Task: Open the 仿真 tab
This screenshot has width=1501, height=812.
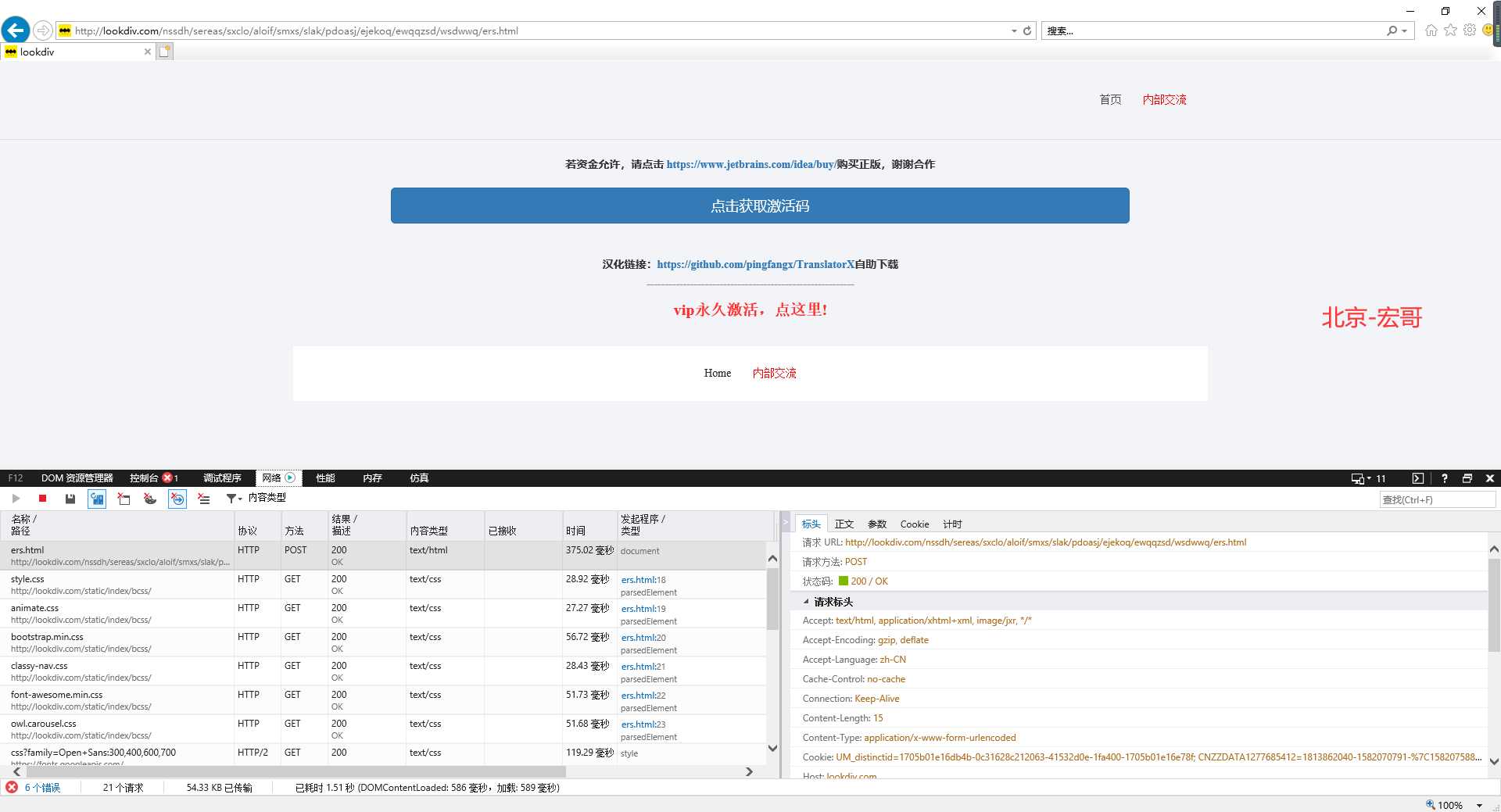Action: (419, 478)
